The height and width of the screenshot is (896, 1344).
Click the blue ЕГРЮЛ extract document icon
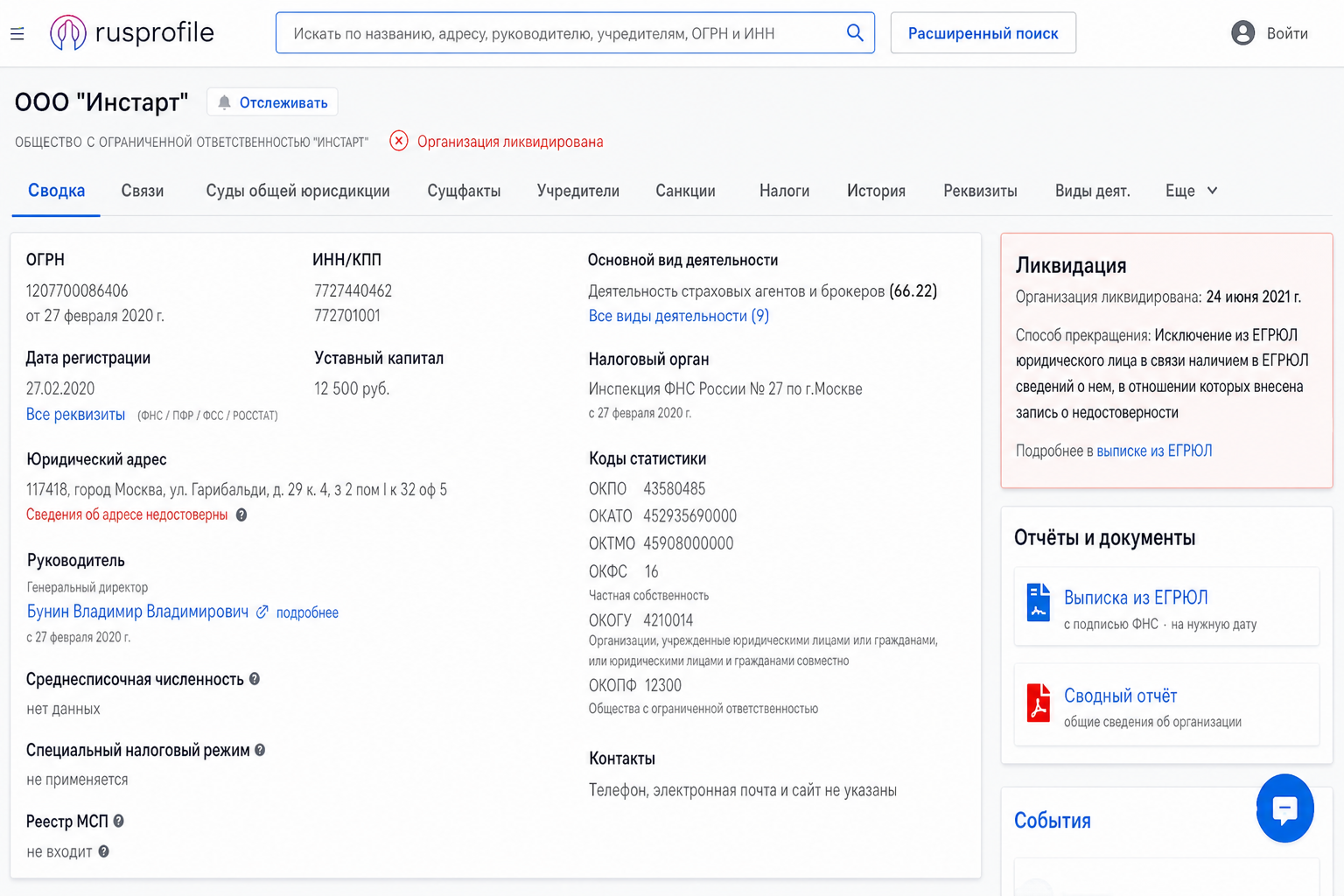point(1039,602)
